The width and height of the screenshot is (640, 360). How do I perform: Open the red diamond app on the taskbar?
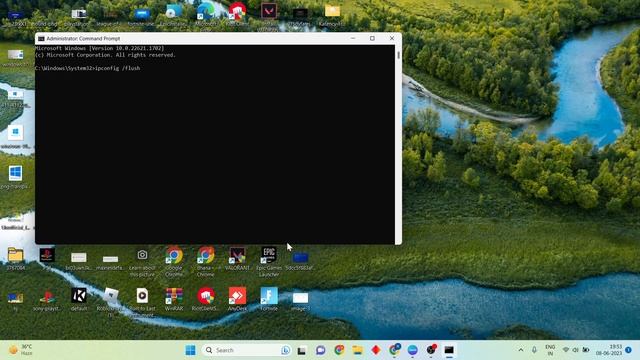point(376,350)
